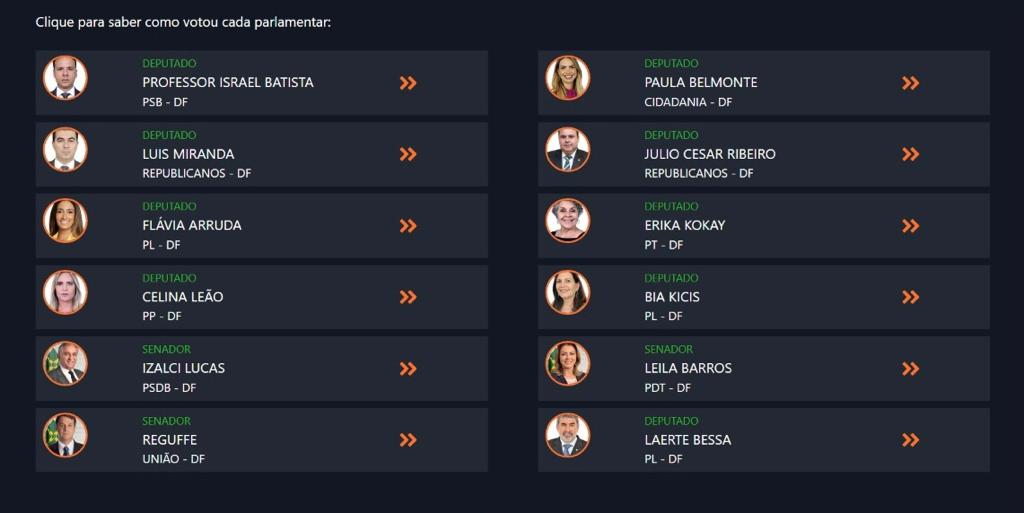1024x513 pixels.
Task: Select the Reguffe senator name
Action: pos(170,440)
